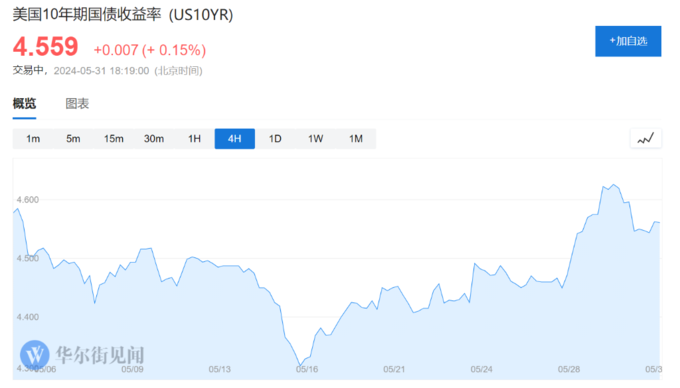Click the active 4H interval button
The image size is (680, 388).
[x=235, y=139]
